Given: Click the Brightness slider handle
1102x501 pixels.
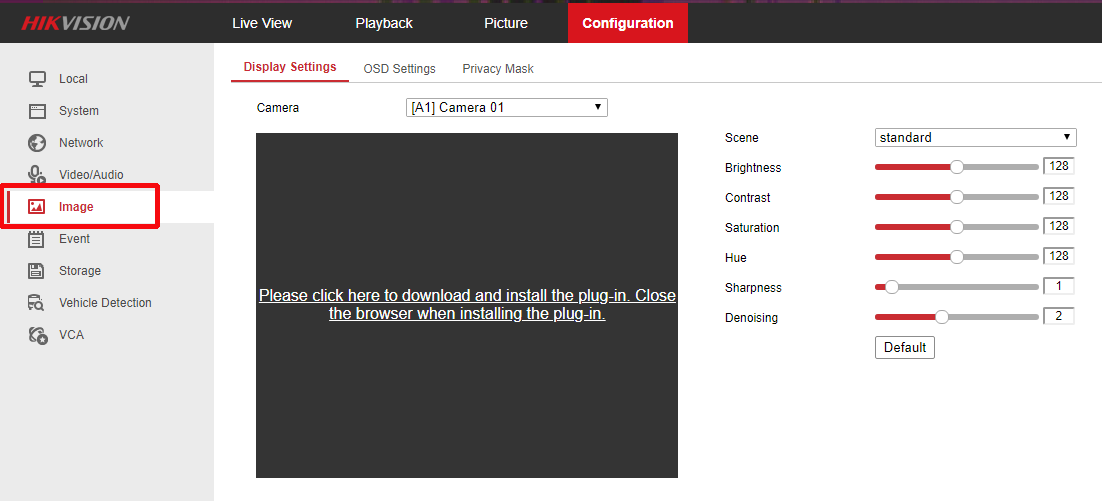Looking at the screenshot, I should (957, 167).
